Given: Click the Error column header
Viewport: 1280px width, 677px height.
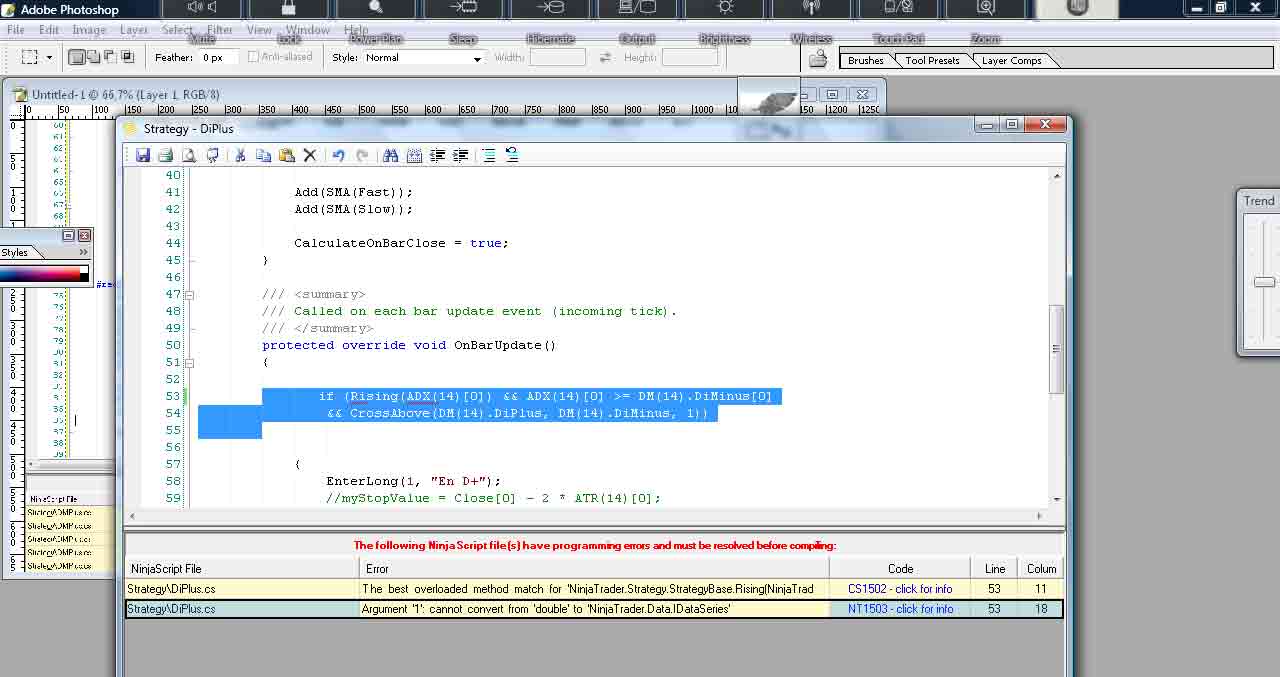Looking at the screenshot, I should tap(594, 568).
